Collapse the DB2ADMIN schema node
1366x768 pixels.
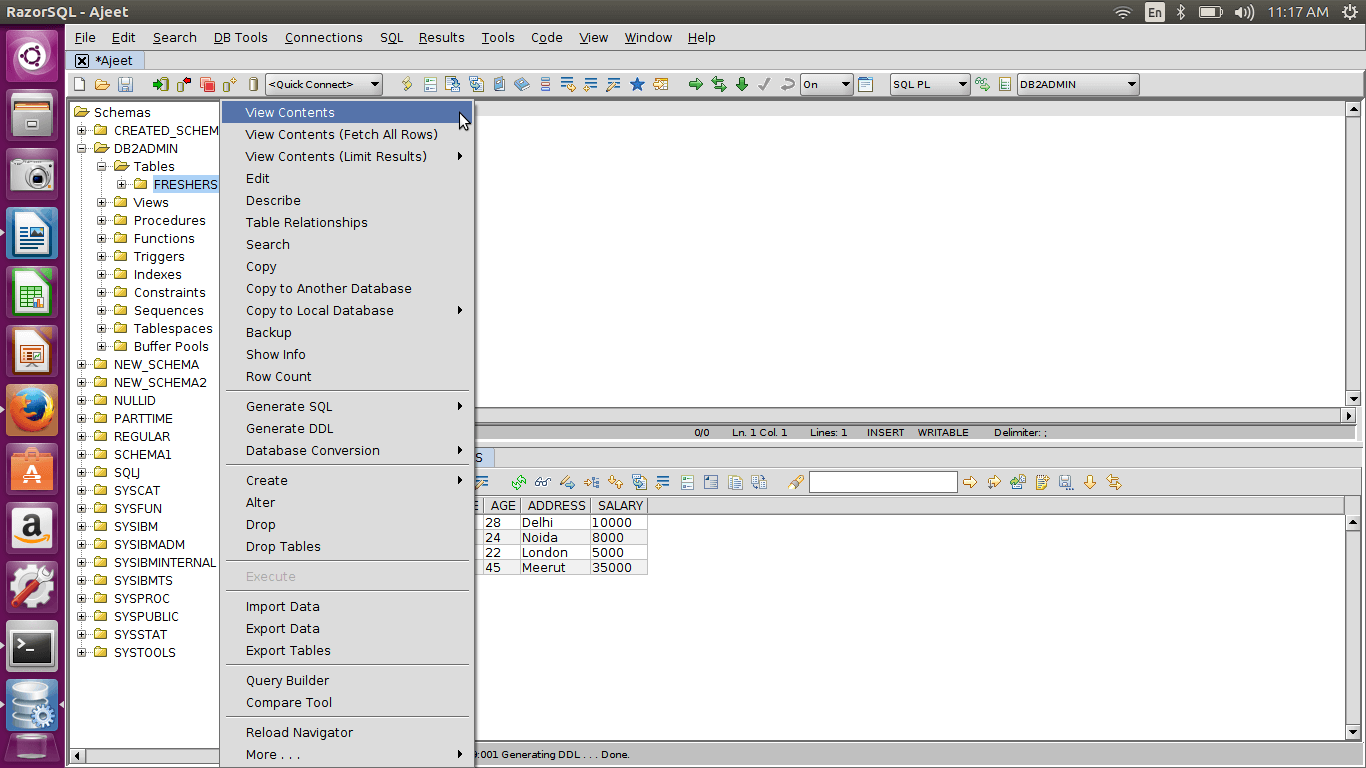pos(82,148)
